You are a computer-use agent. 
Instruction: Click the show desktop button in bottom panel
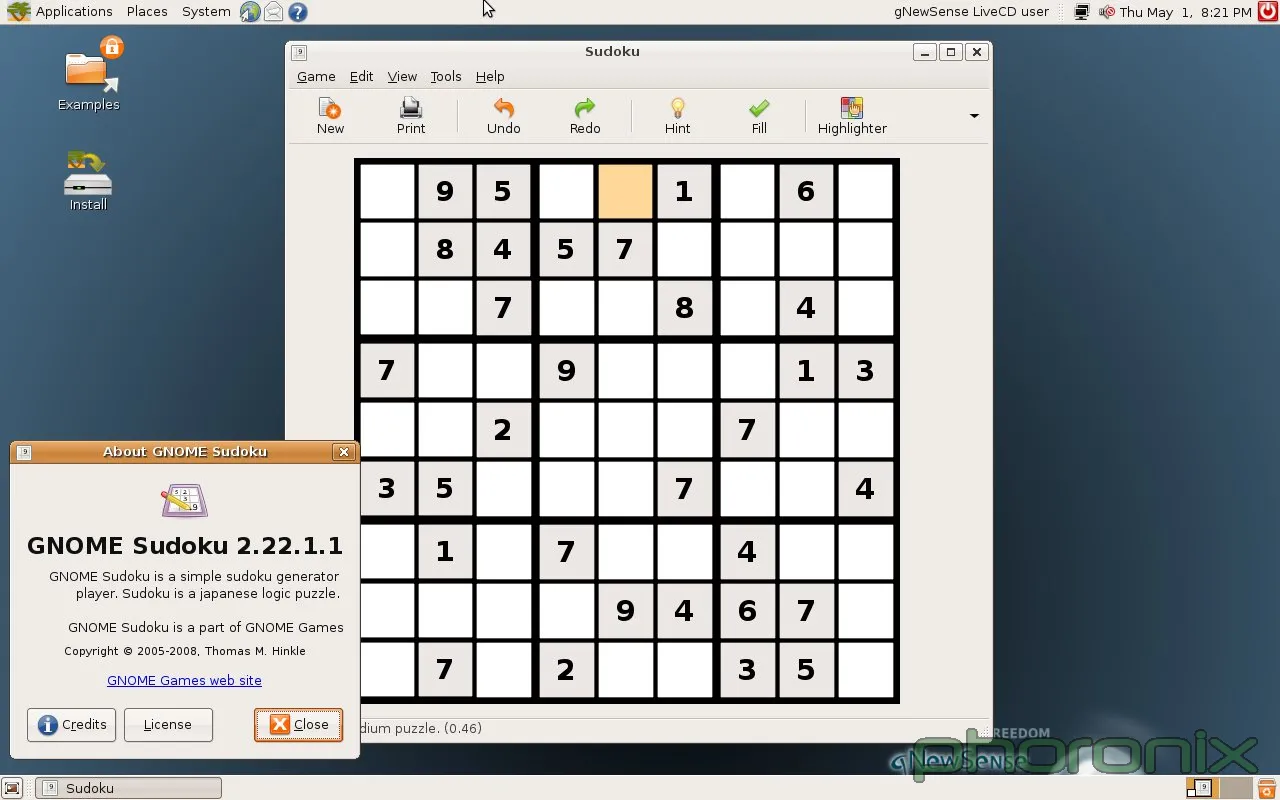pyautogui.click(x=12, y=788)
